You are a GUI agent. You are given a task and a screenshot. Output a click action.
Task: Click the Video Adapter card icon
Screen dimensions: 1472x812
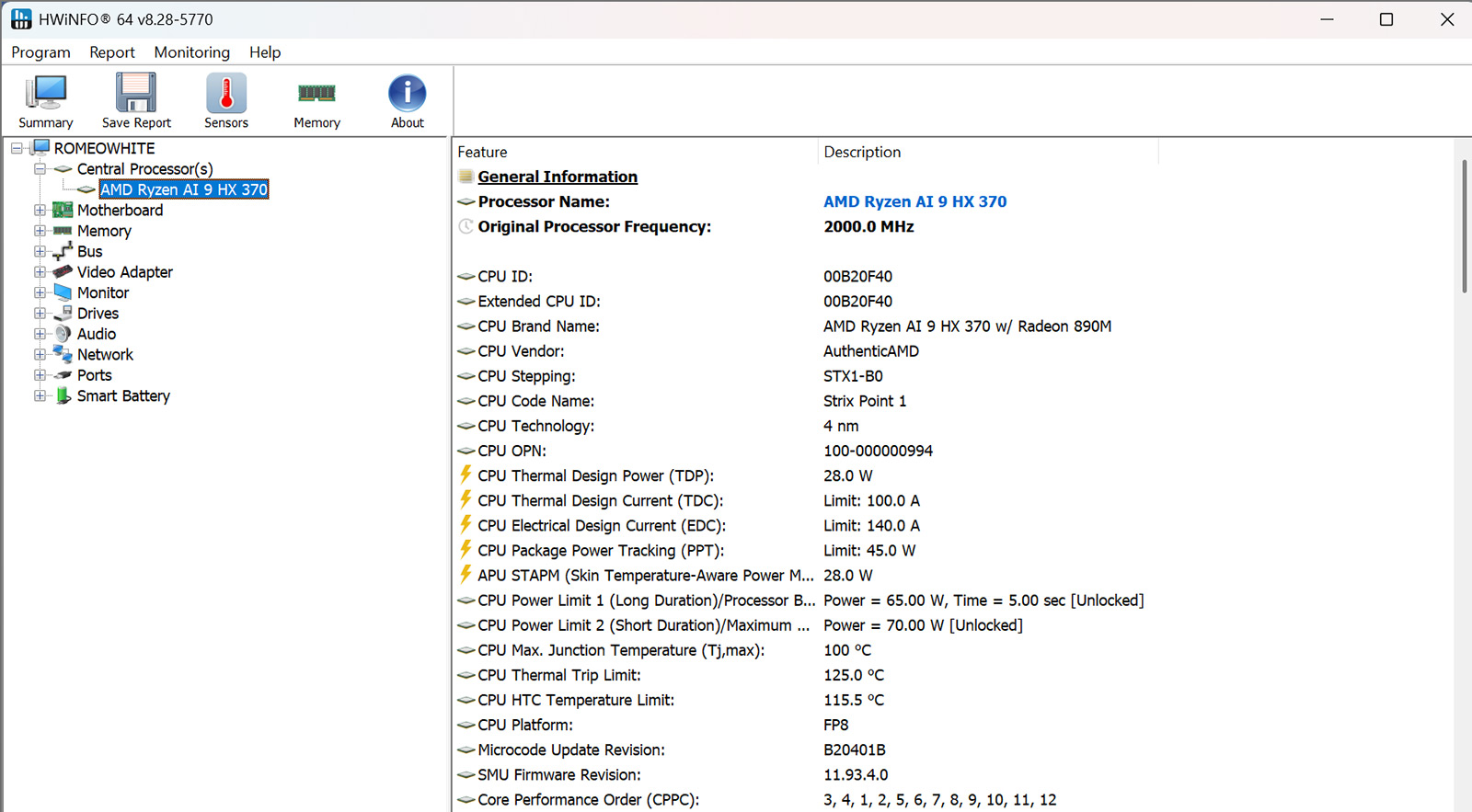[x=63, y=272]
